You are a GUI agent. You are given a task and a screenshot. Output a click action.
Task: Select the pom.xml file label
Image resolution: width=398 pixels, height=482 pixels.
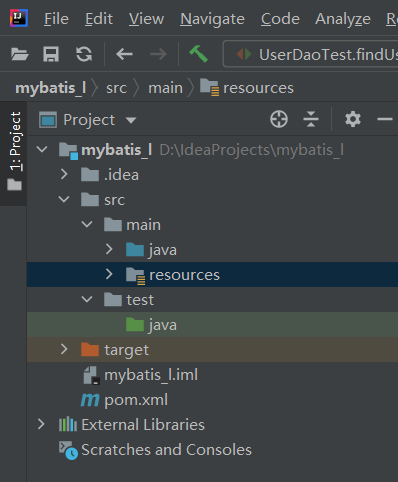click(x=136, y=400)
